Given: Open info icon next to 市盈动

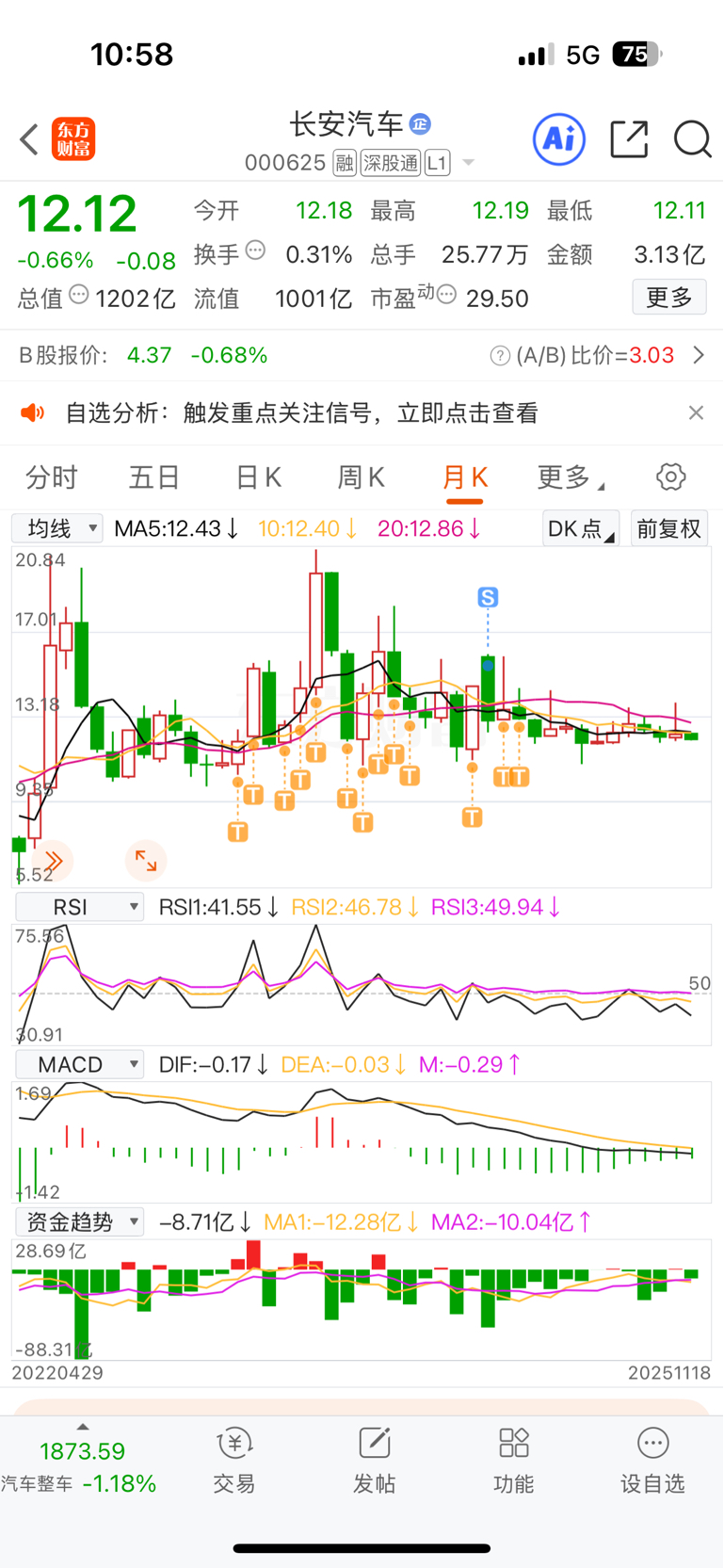Looking at the screenshot, I should 447,295.
